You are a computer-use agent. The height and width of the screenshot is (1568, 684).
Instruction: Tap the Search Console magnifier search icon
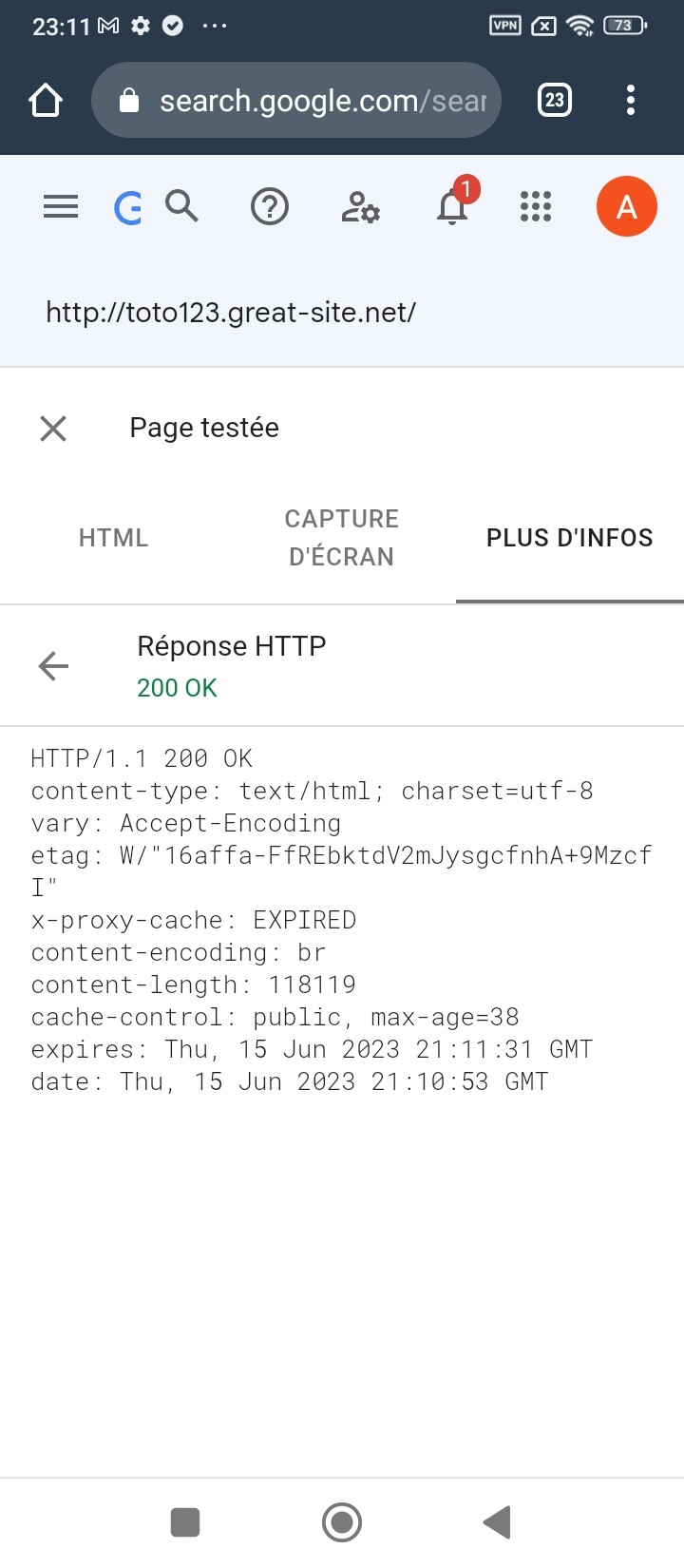tap(181, 206)
